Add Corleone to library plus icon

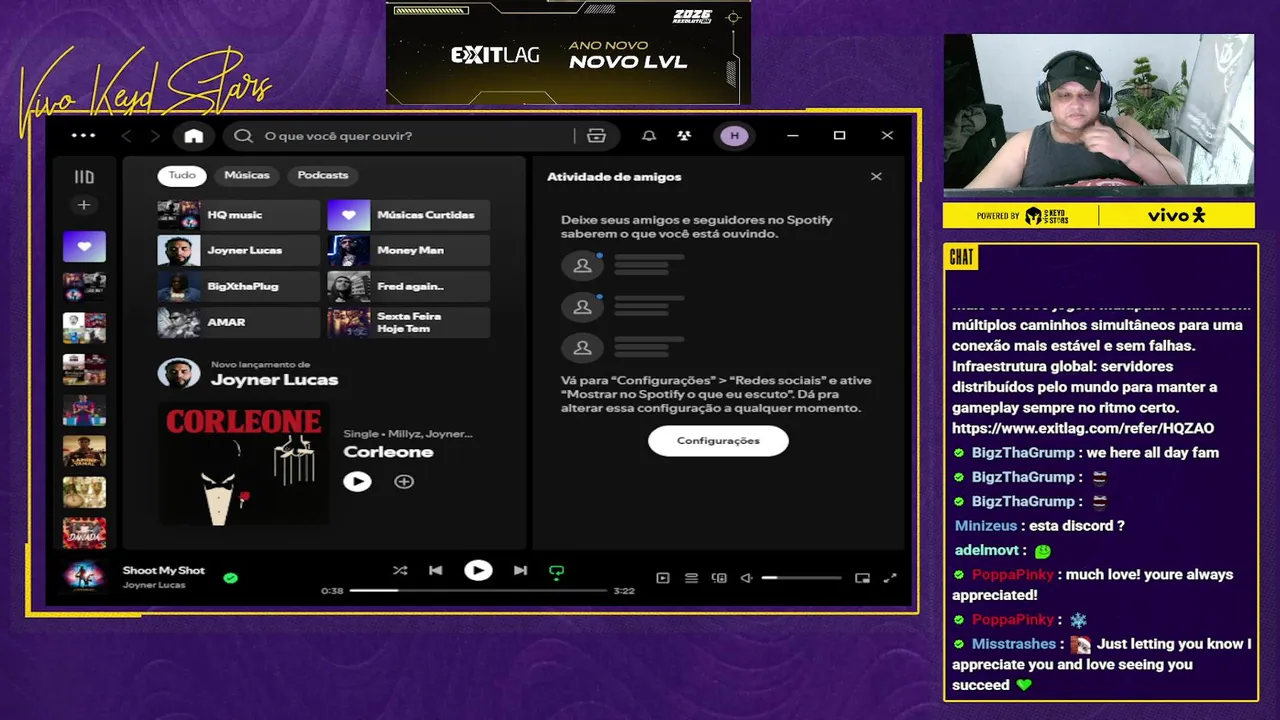click(404, 482)
